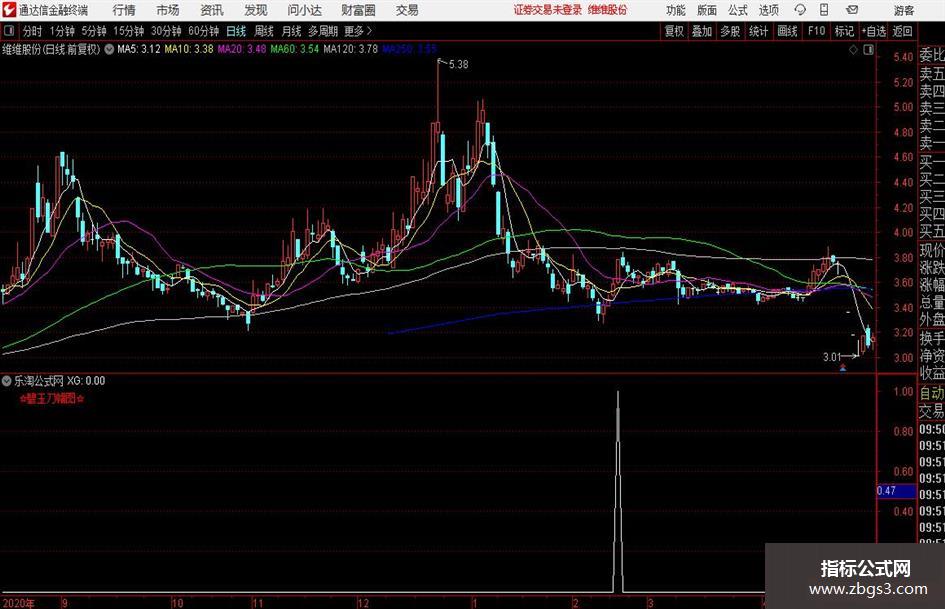The width and height of the screenshot is (945, 609).
Task: Open the 财富圈 menu
Action: [x=358, y=10]
